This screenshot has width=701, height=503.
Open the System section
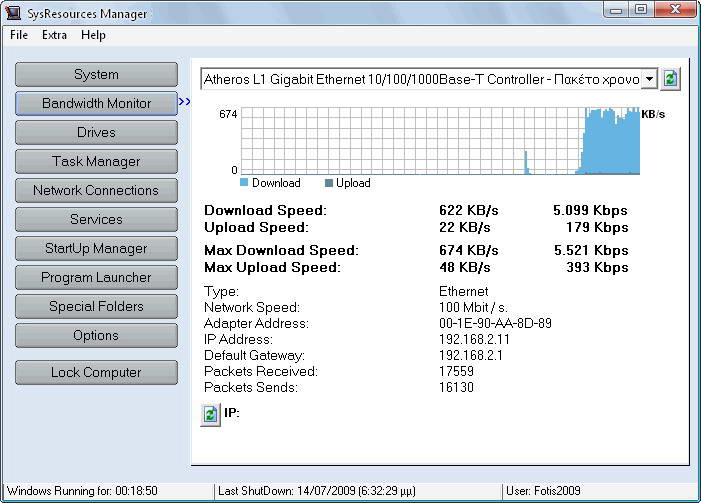pos(96,74)
